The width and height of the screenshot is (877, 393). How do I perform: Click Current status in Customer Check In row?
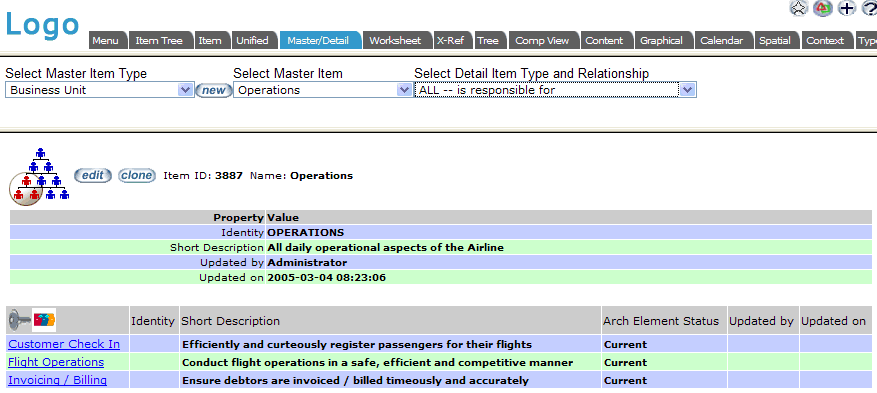coord(625,344)
